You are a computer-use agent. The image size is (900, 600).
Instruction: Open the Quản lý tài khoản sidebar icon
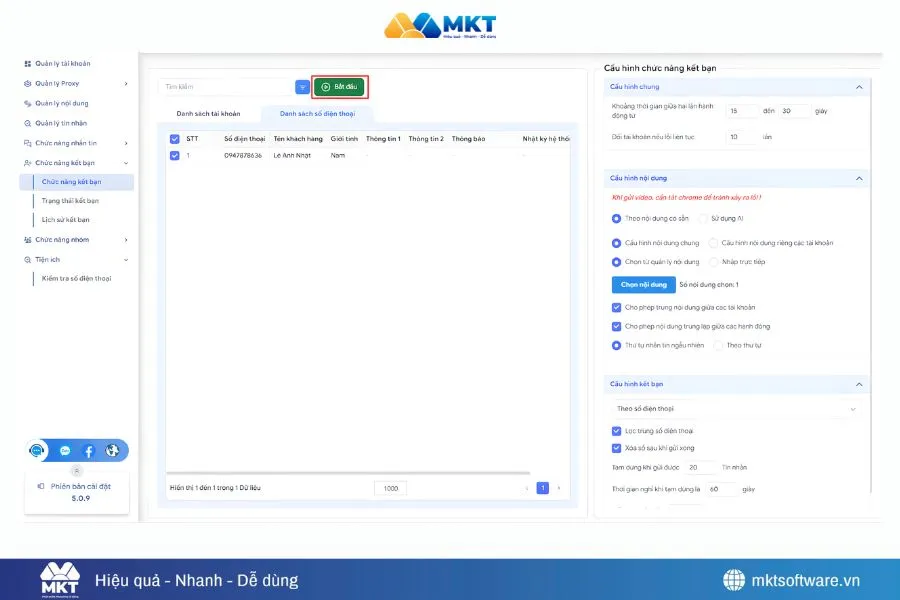[x=27, y=63]
